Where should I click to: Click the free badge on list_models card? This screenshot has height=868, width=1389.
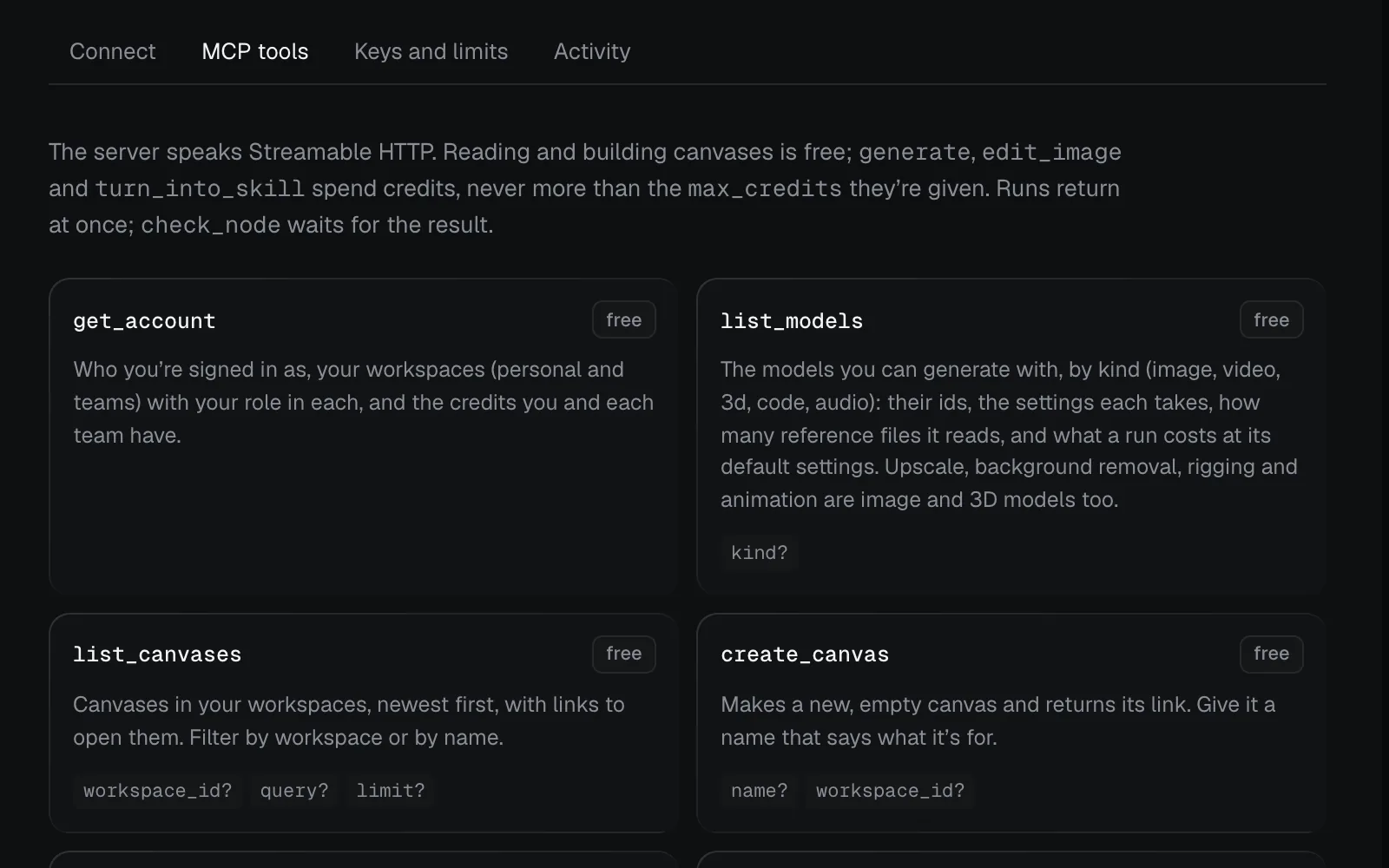coord(1272,319)
